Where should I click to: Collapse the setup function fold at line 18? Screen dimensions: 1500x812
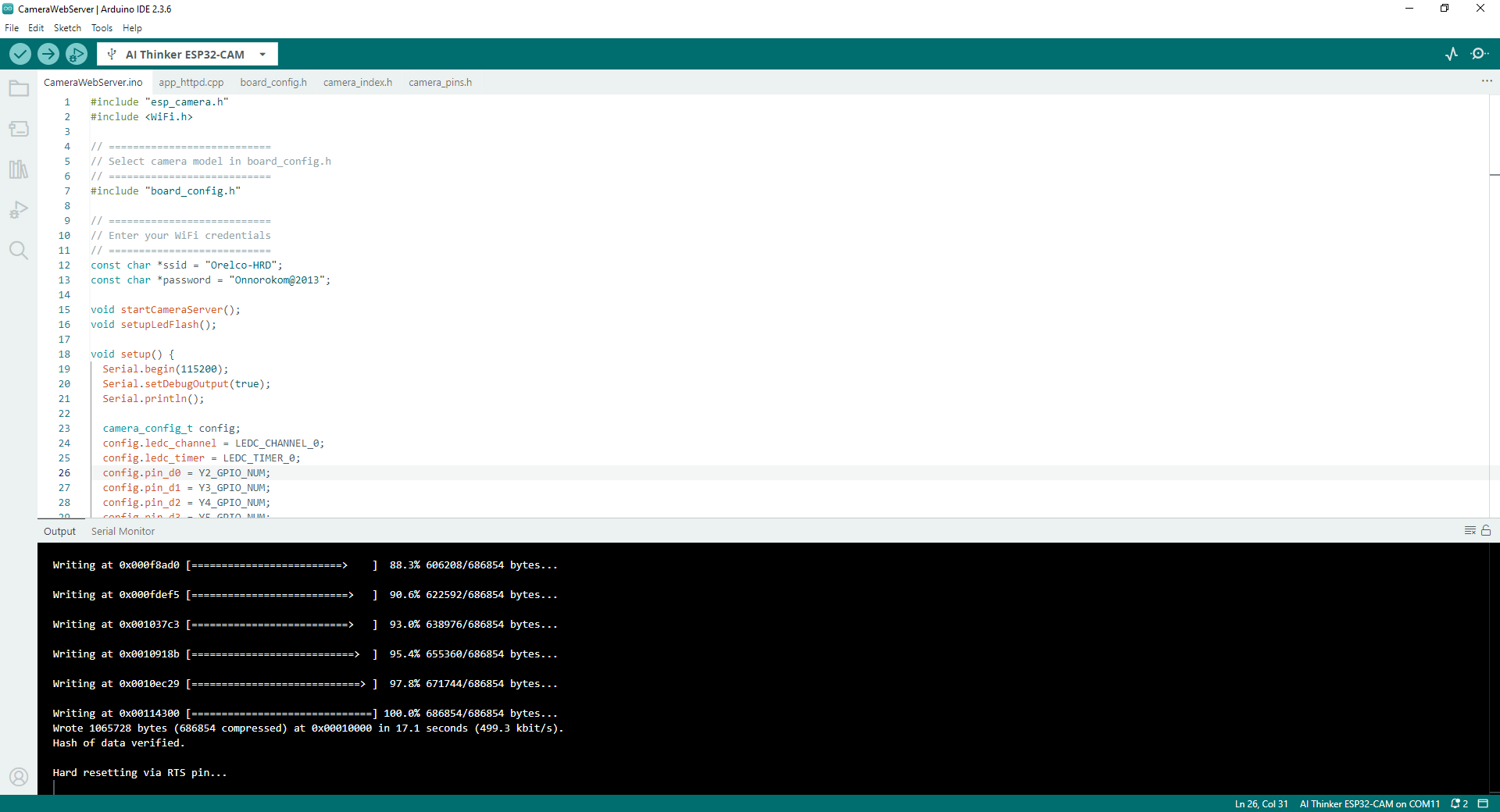tap(80, 354)
